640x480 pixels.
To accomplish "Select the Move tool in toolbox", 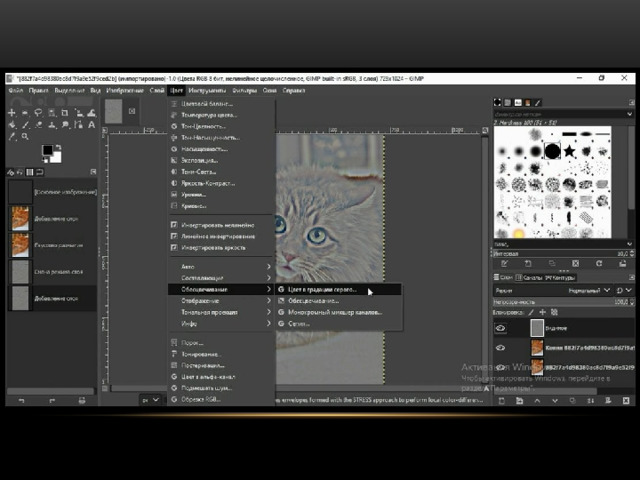I will pyautogui.click(x=12, y=113).
